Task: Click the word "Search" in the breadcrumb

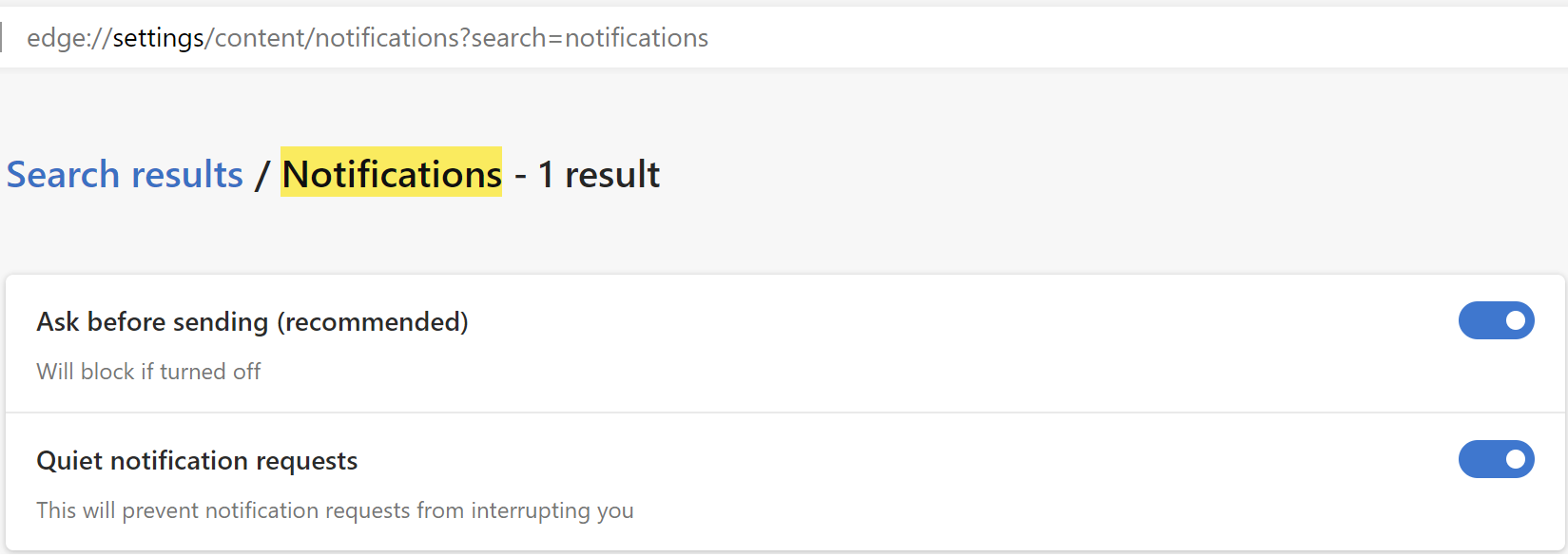Action: [x=63, y=175]
